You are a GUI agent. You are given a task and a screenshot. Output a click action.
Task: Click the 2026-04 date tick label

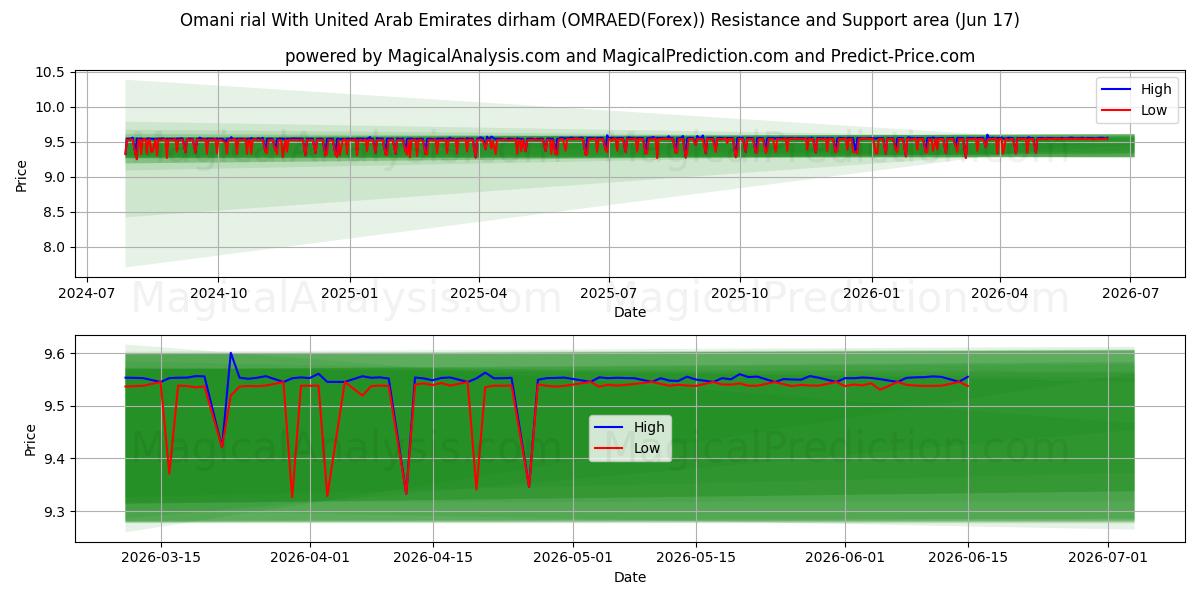pyautogui.click(x=1000, y=292)
